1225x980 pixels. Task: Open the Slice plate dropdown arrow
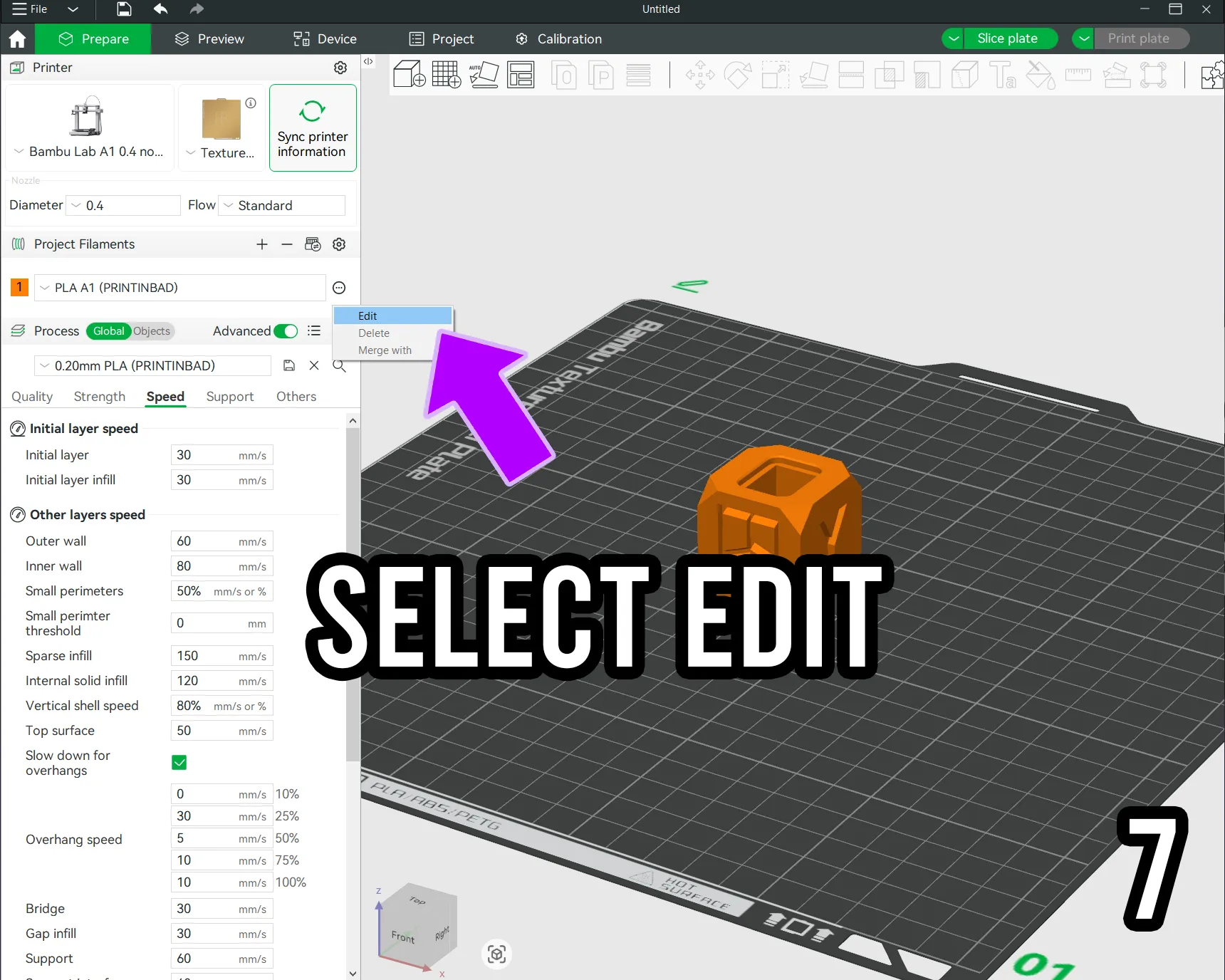coord(953,38)
